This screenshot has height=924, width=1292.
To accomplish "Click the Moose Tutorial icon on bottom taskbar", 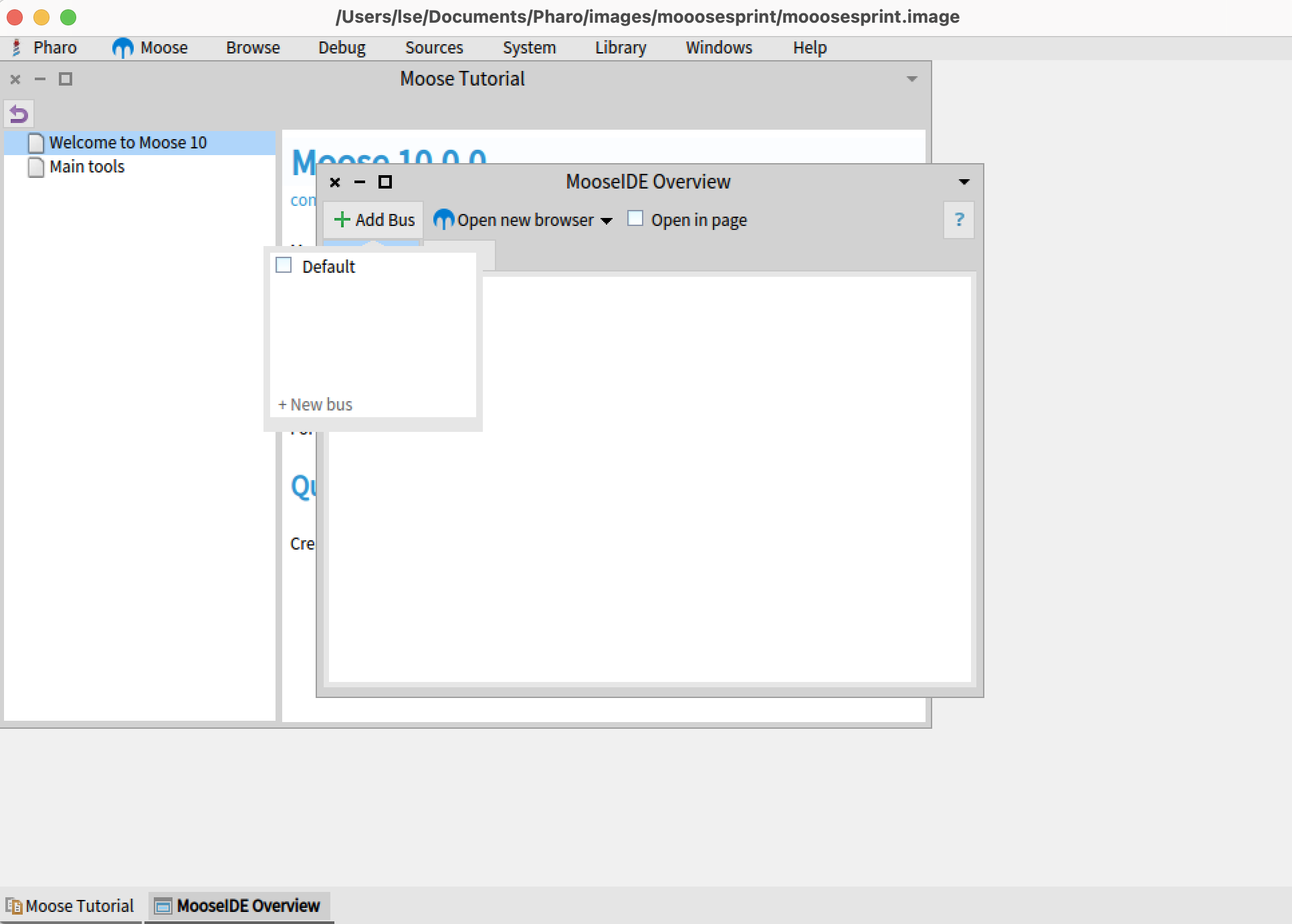I will click(x=15, y=906).
